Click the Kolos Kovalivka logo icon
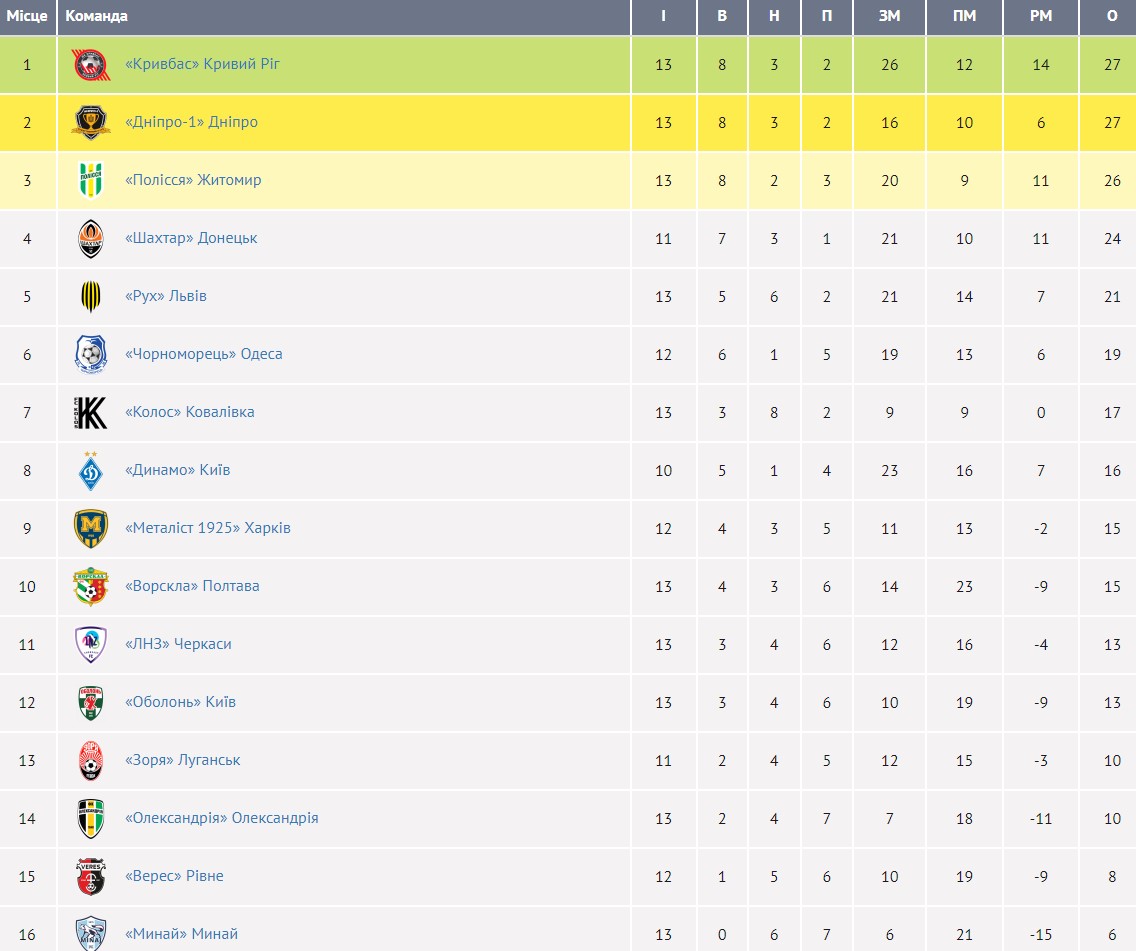The image size is (1136, 951). click(x=90, y=413)
